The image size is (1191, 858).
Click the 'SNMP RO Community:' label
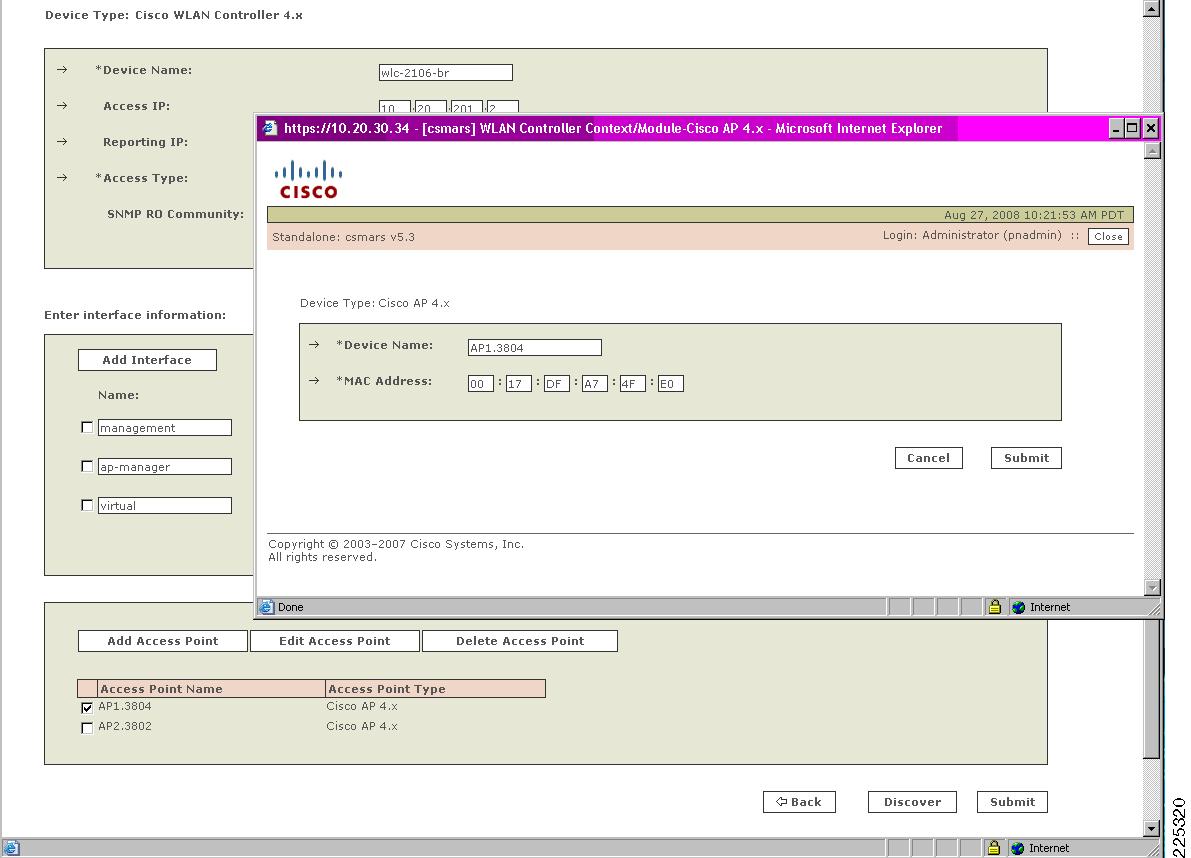[175, 214]
